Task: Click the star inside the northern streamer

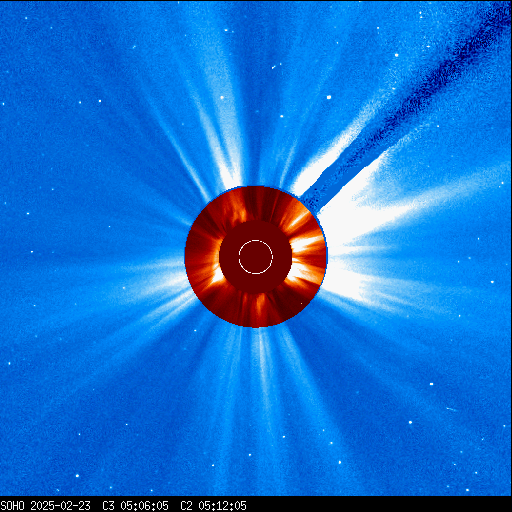Action: click(222, 97)
